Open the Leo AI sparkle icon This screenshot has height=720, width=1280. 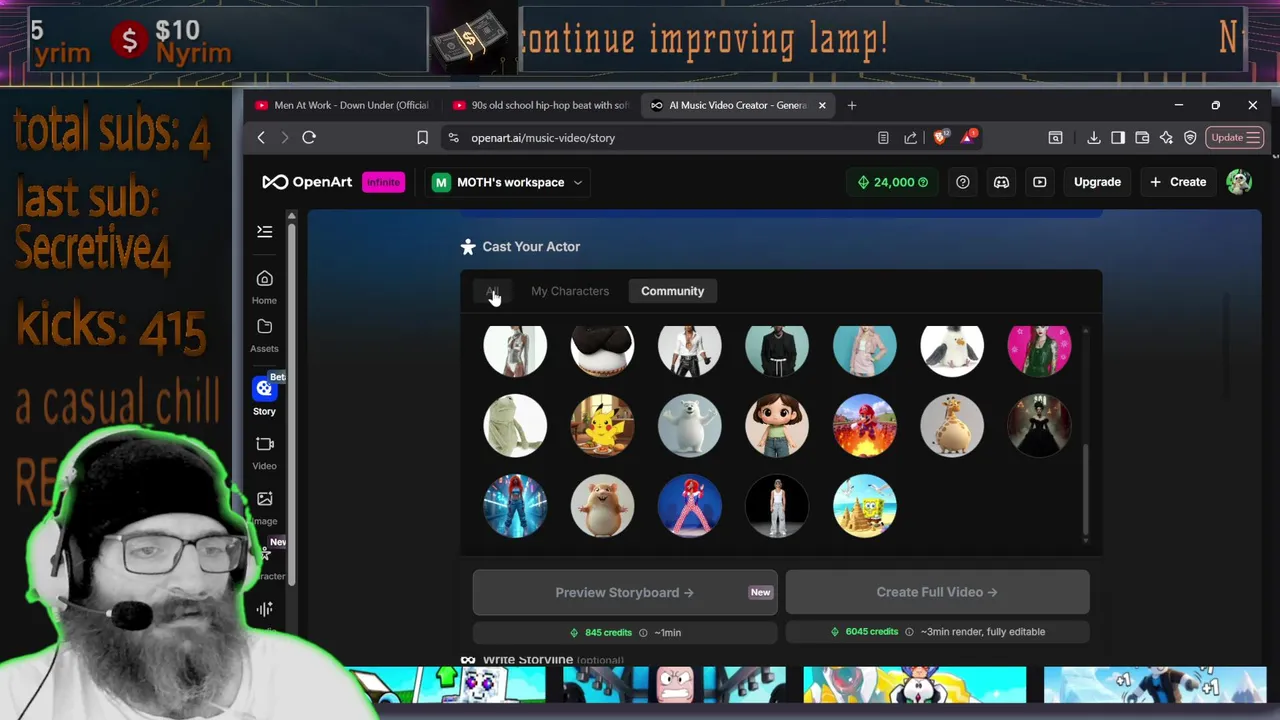click(1166, 138)
